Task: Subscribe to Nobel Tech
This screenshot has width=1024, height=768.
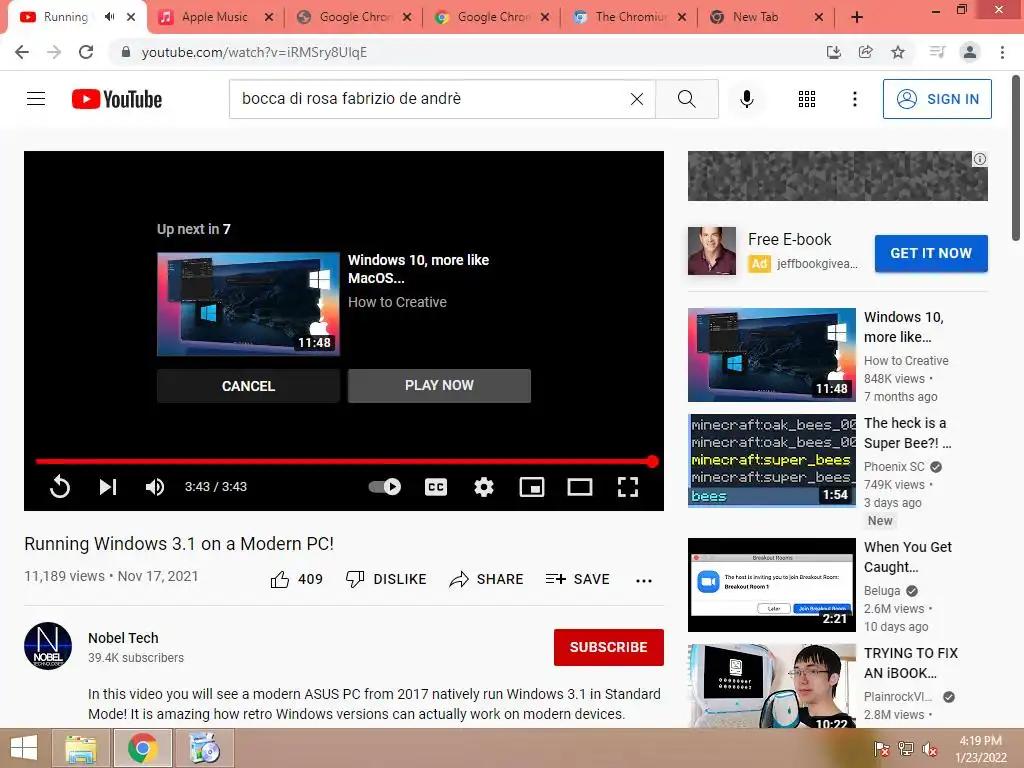Action: tap(609, 647)
